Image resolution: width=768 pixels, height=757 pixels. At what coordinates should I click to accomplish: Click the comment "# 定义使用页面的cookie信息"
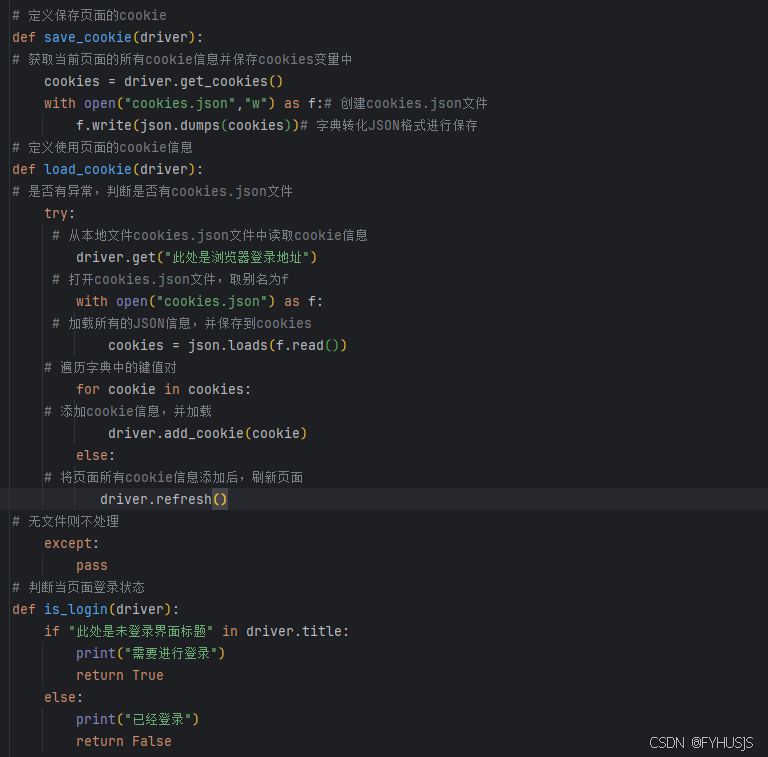click(x=102, y=147)
